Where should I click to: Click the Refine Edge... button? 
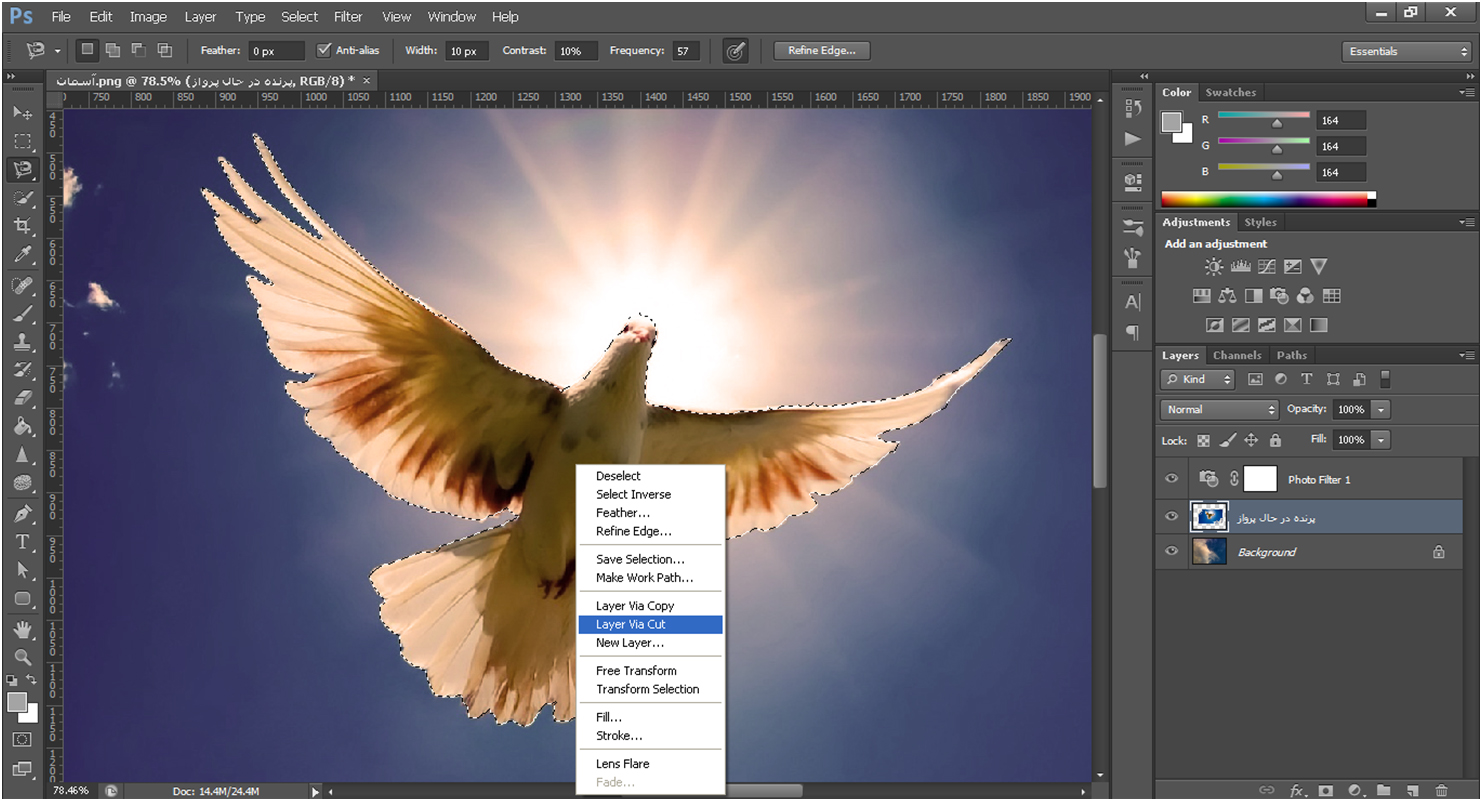(822, 51)
